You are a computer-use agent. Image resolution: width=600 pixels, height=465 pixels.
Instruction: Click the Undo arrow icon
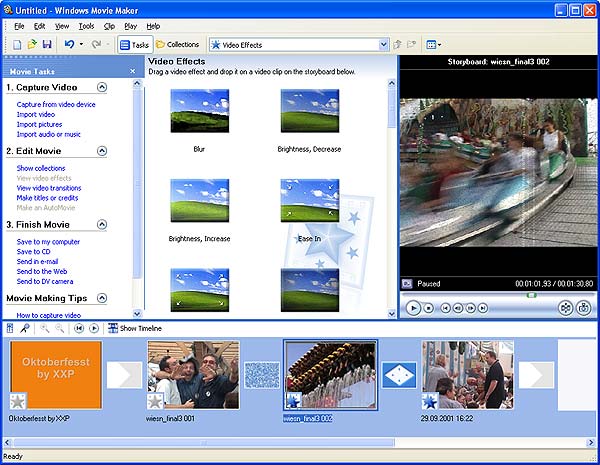pyautogui.click(x=69, y=45)
